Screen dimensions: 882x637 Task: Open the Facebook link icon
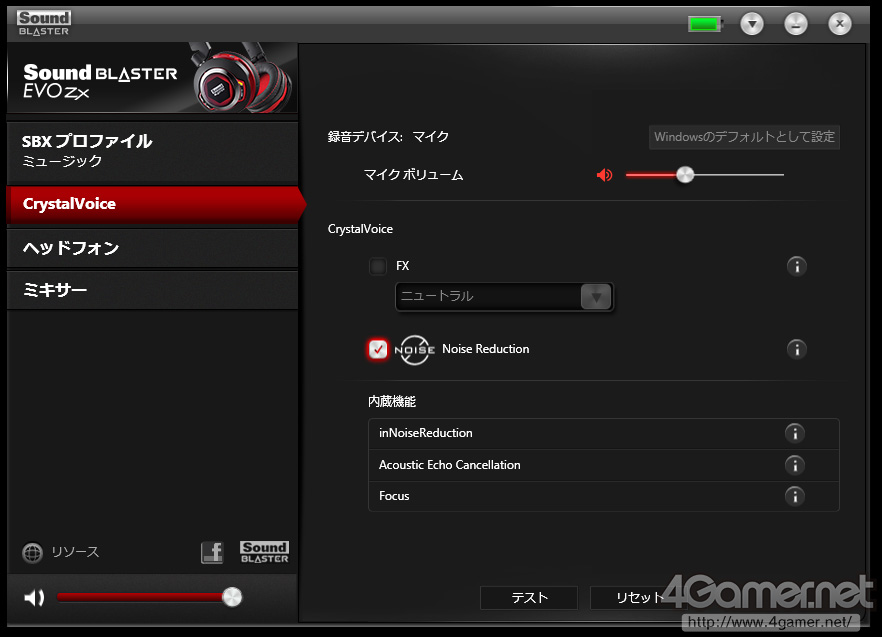212,553
